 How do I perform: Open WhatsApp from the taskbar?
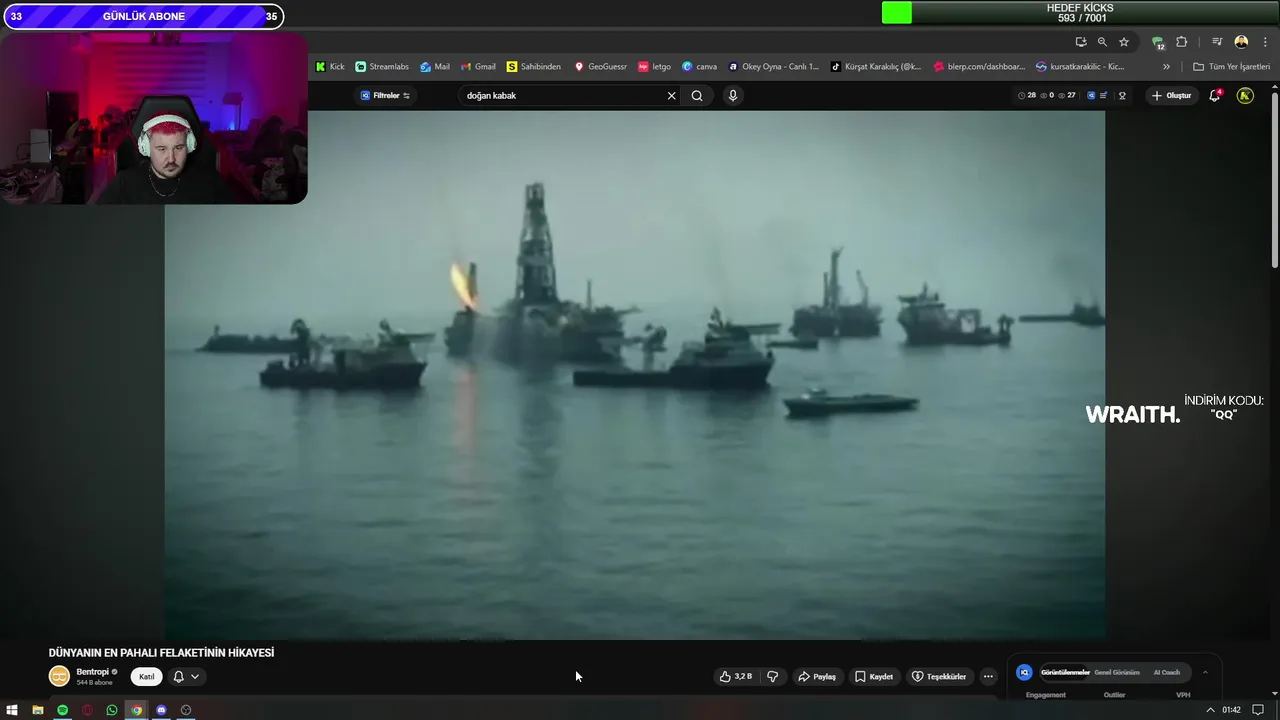[x=112, y=710]
